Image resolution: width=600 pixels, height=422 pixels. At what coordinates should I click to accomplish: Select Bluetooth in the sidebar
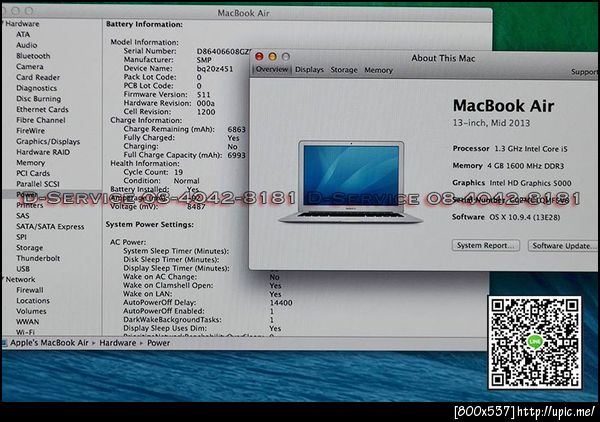click(x=33, y=56)
